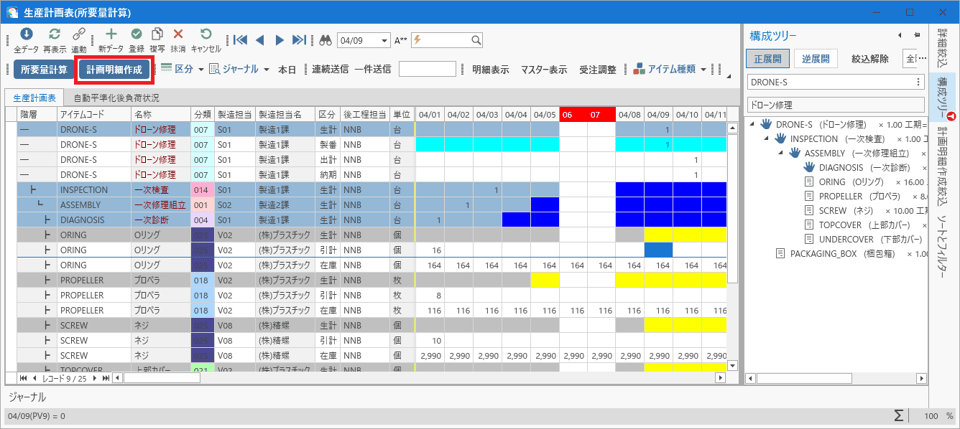Click the binoculars search icon

point(325,40)
